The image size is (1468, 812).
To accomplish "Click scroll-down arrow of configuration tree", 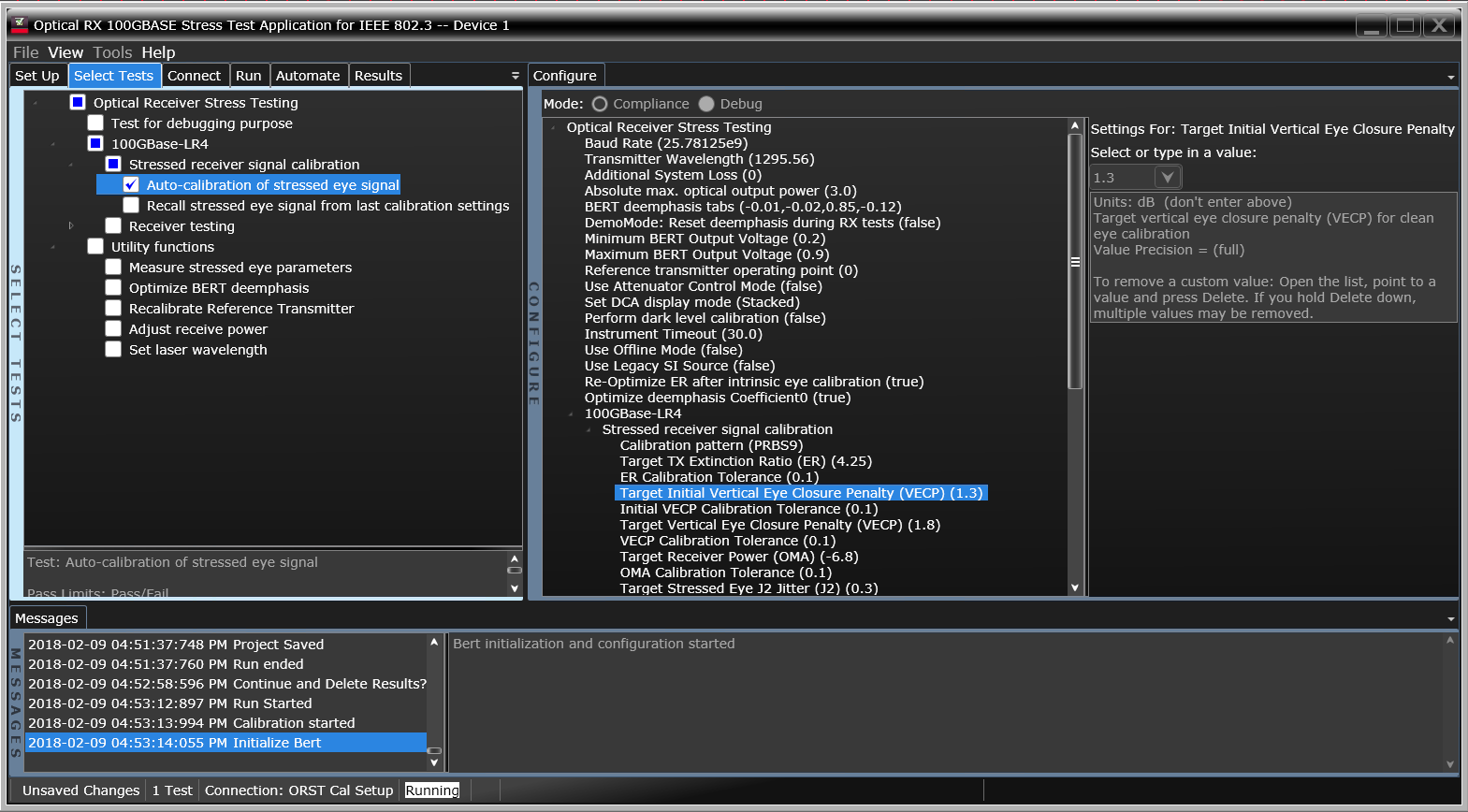I will point(1075,587).
